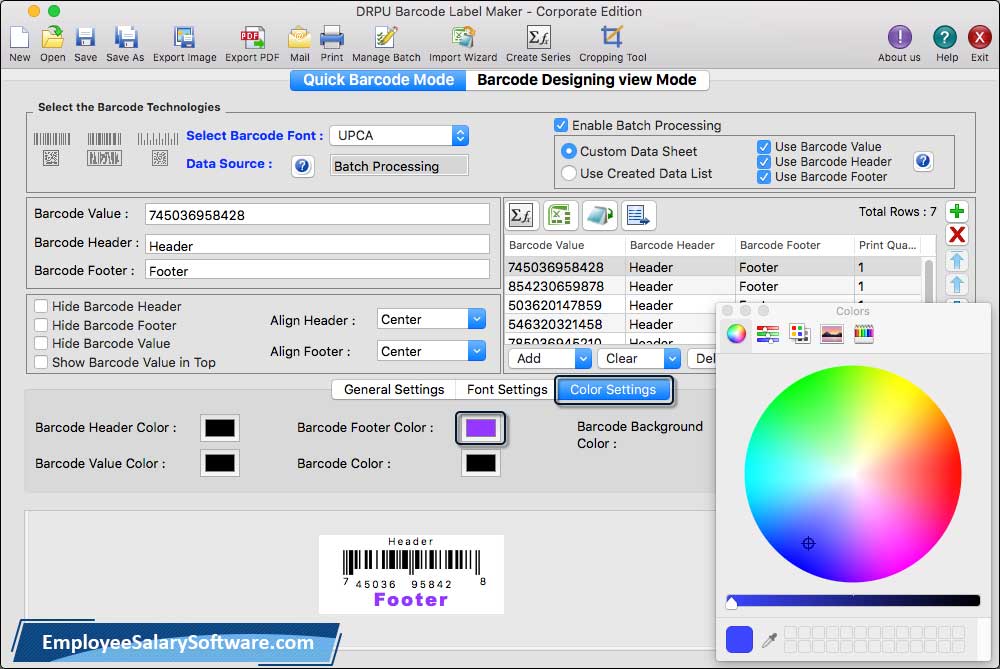Click the Barcode Header Color swatch
This screenshot has width=1000, height=669.
coord(219,427)
